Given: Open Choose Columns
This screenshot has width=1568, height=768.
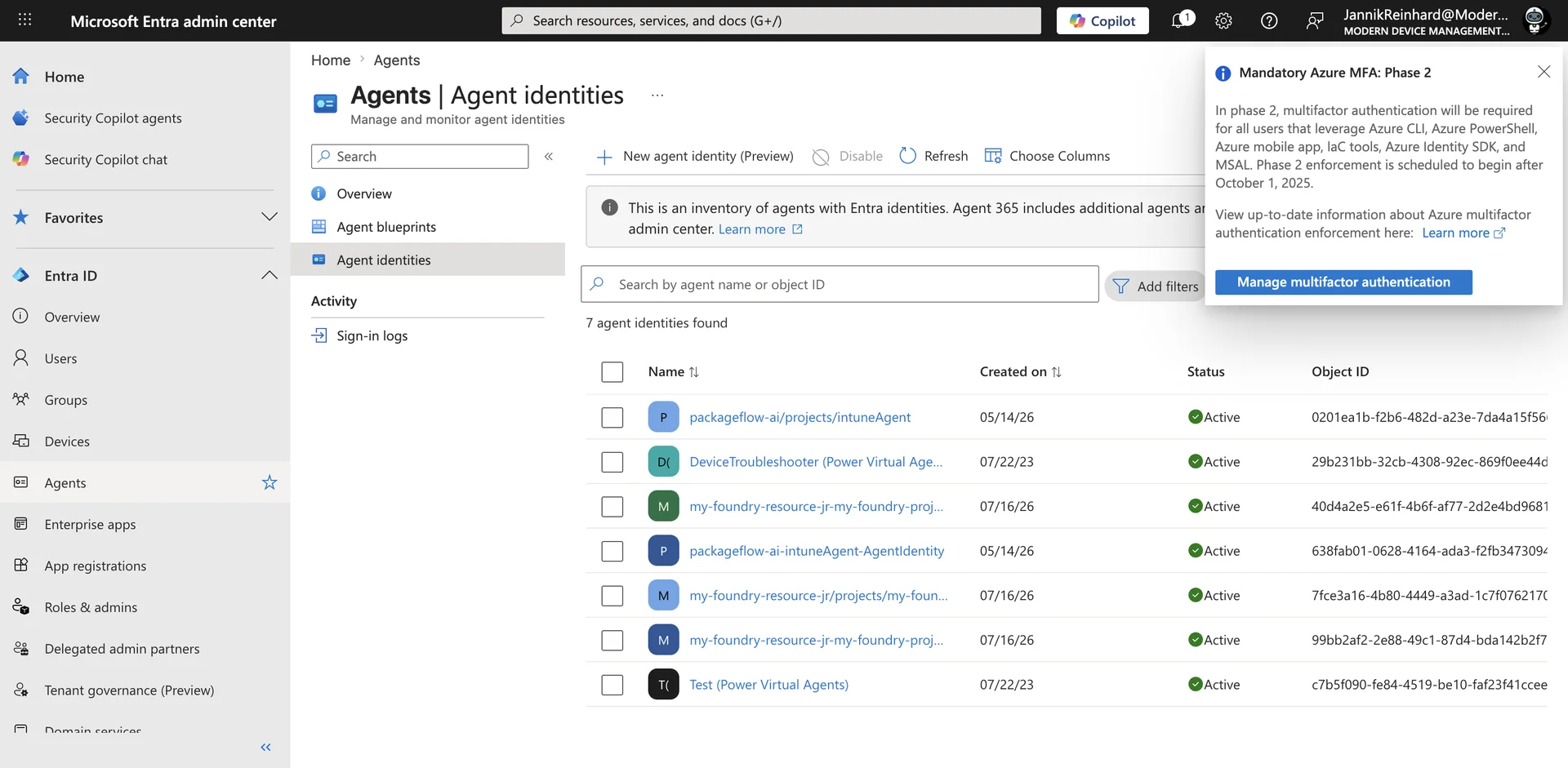Looking at the screenshot, I should (1047, 156).
